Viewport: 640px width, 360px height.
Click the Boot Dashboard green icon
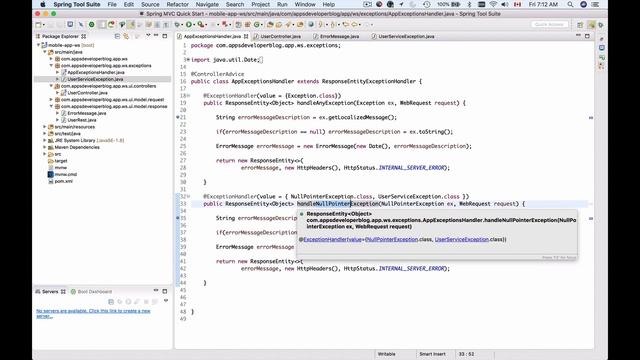point(73,292)
